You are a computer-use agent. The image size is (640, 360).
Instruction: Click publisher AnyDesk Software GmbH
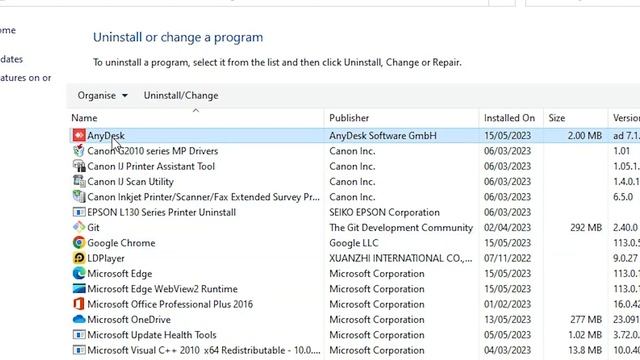[383, 136]
